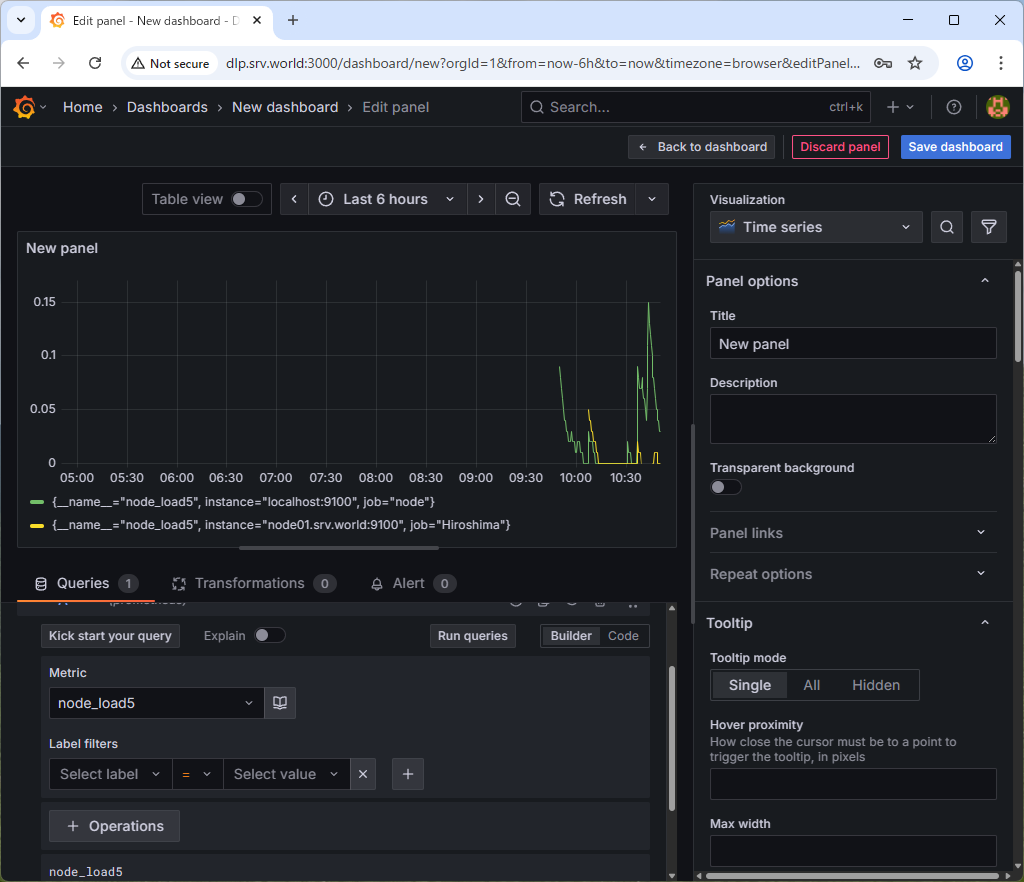The width and height of the screenshot is (1024, 882).
Task: Shift time range backward with left arrow
Action: coord(294,199)
